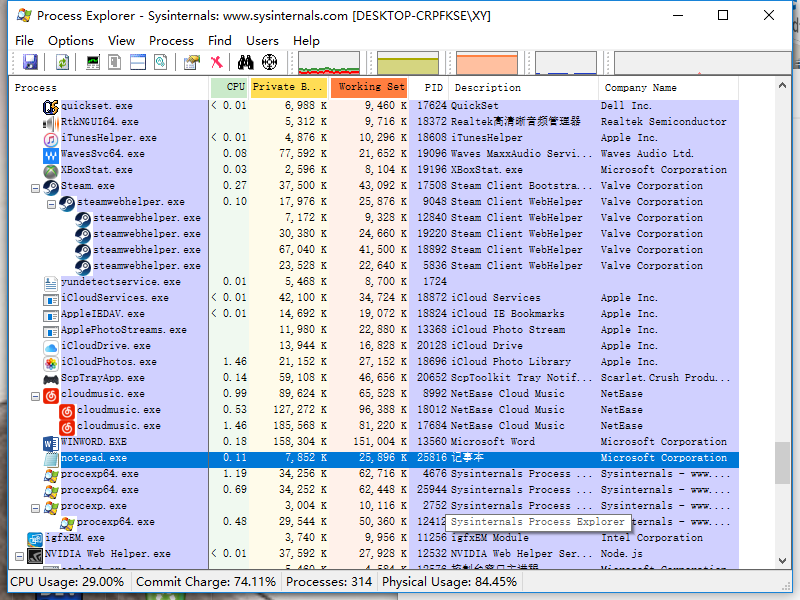Click the quickset.exe process icon
Image resolution: width=800 pixels, height=600 pixels.
[x=51, y=107]
